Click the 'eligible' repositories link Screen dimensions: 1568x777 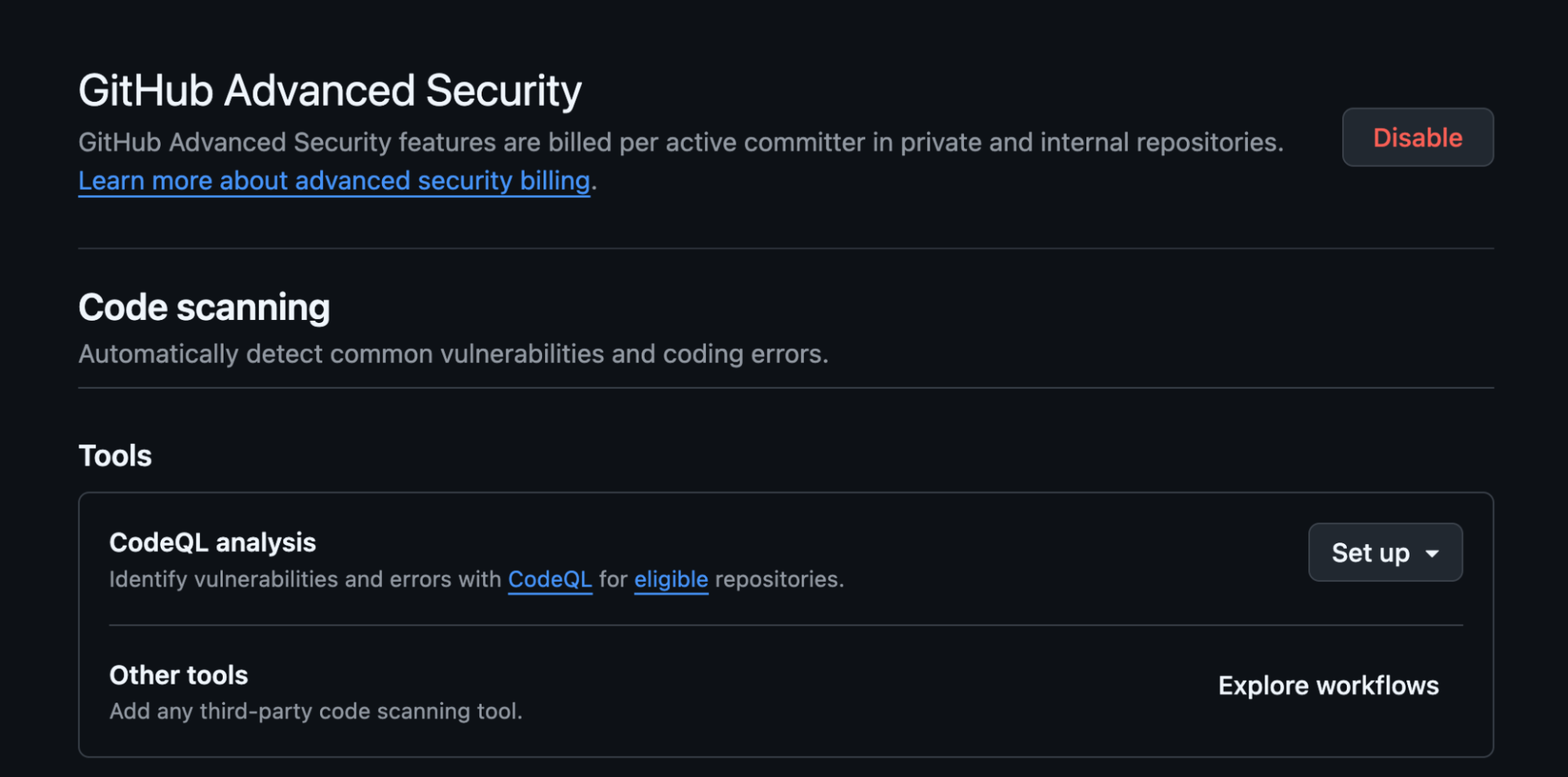tap(671, 579)
